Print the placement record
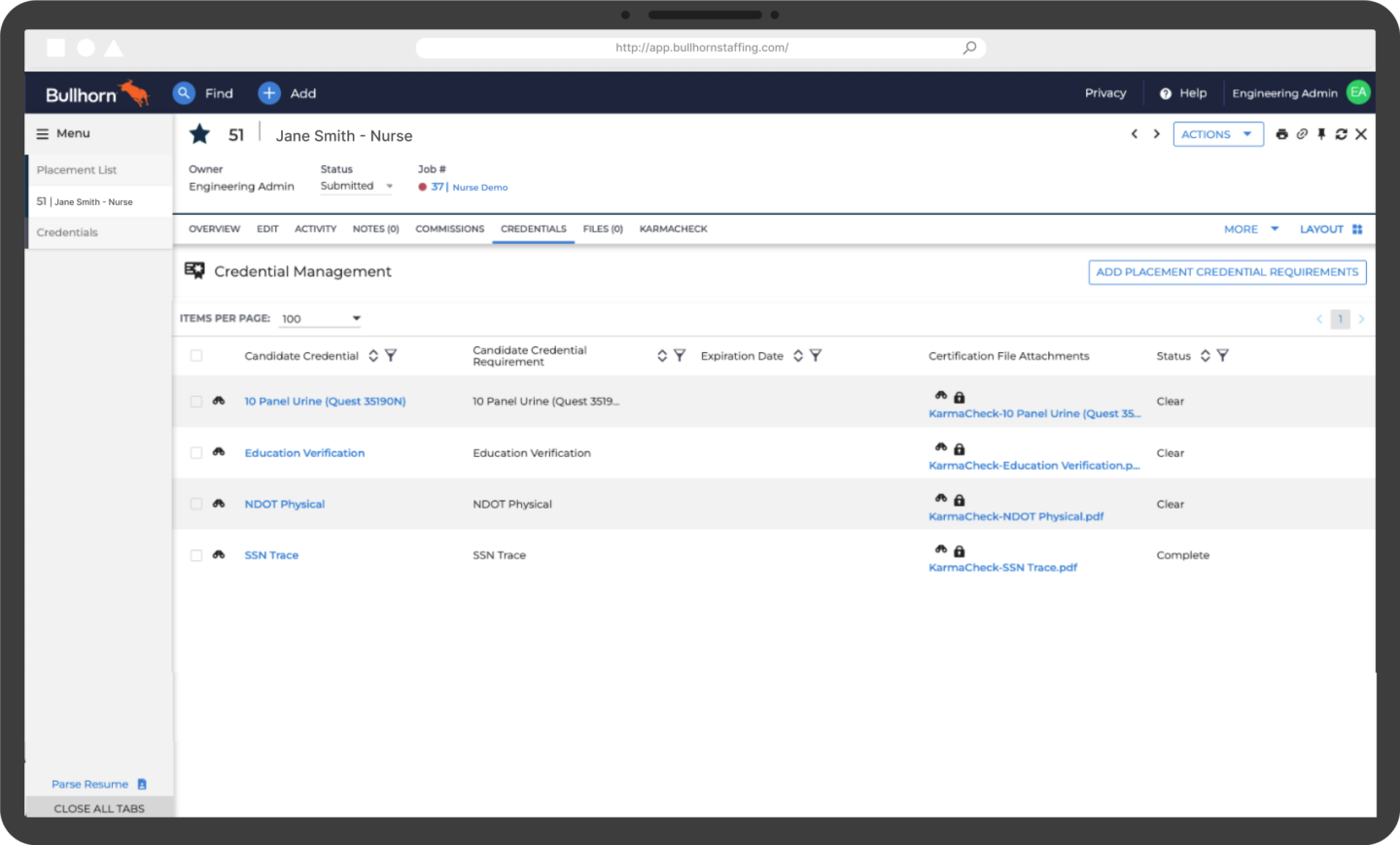 coord(1281,134)
